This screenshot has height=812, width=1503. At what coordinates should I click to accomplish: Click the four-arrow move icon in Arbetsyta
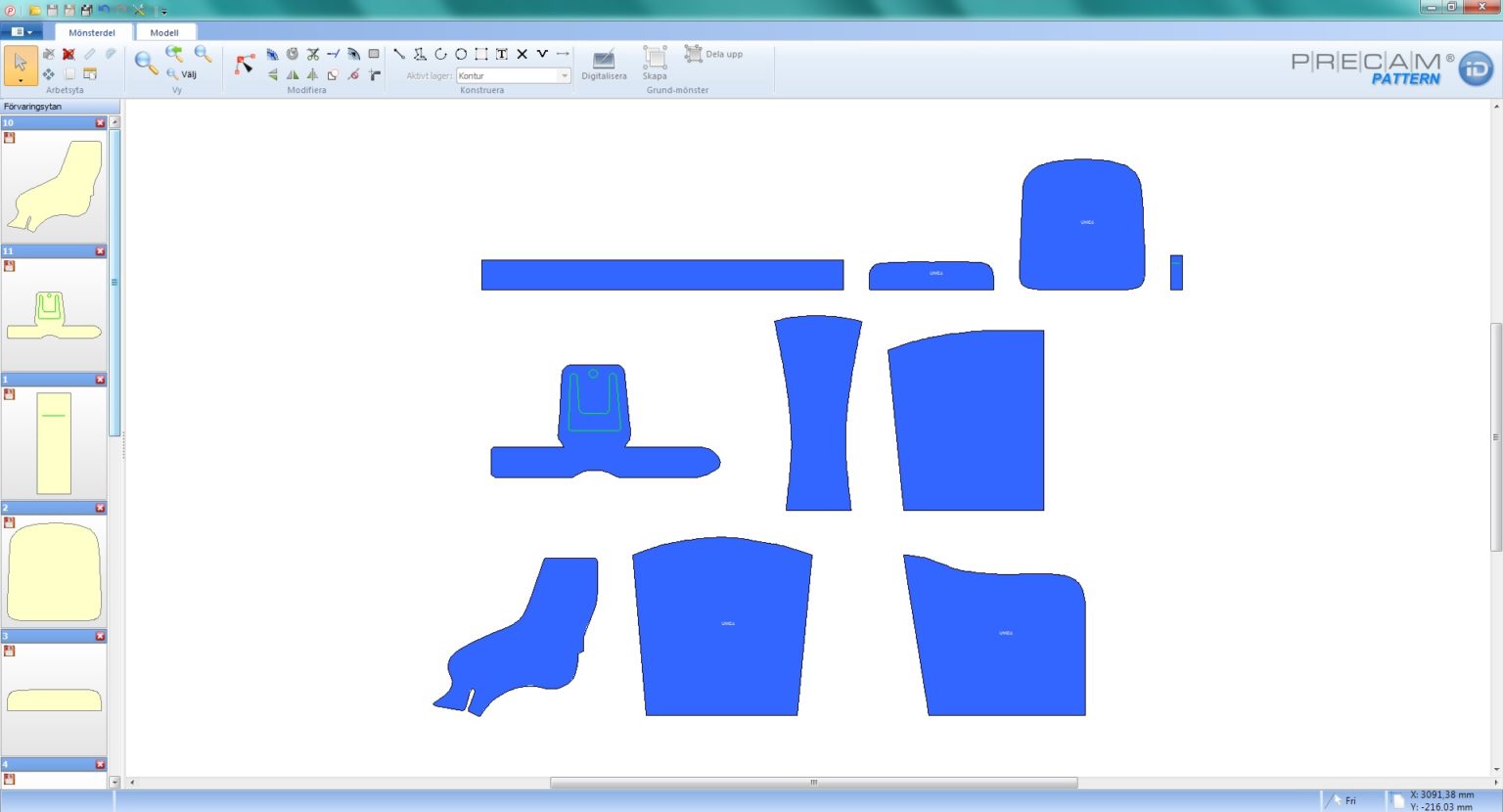point(48,74)
